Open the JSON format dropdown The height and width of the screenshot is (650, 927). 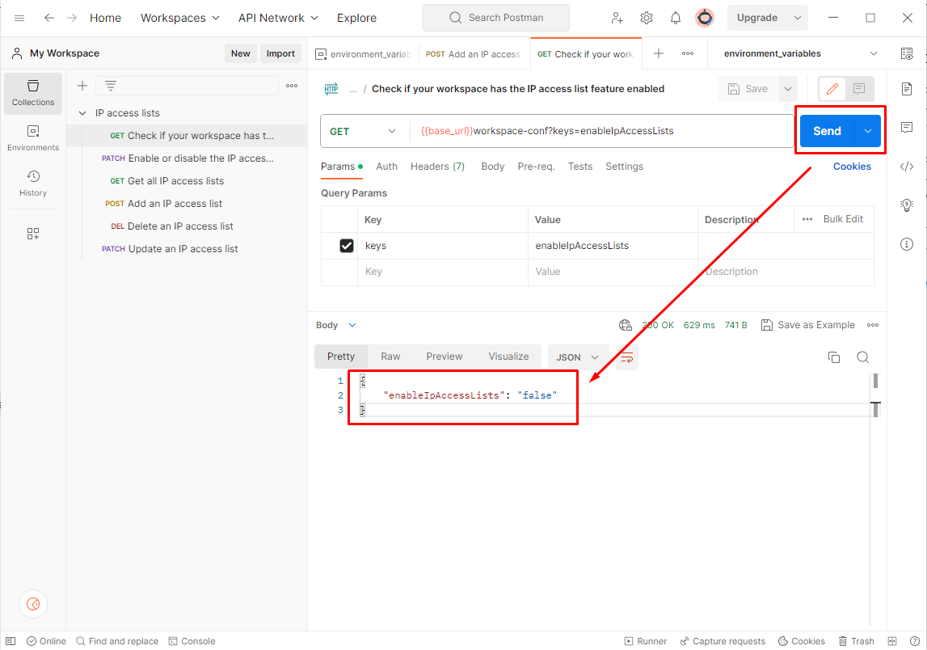pyautogui.click(x=578, y=357)
